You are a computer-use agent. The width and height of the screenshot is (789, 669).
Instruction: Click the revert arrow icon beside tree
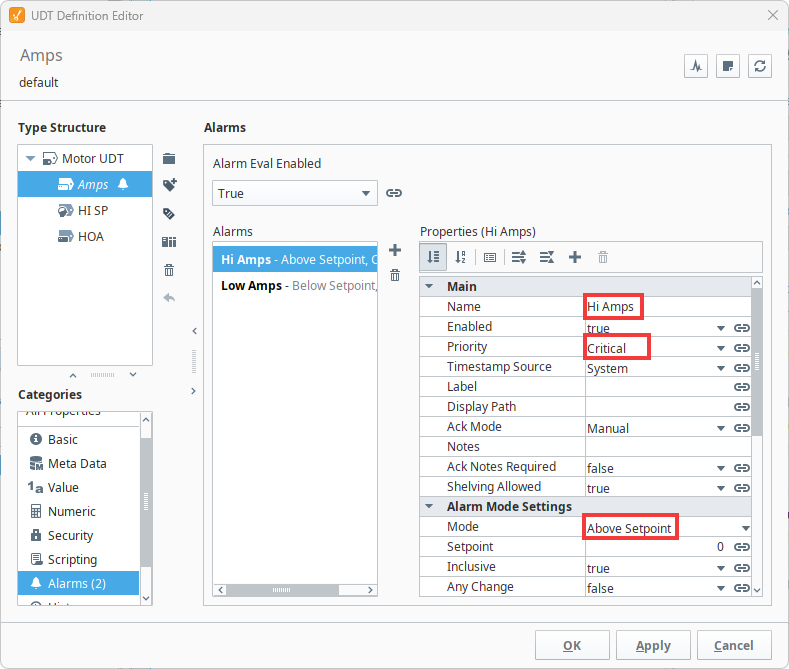169,298
